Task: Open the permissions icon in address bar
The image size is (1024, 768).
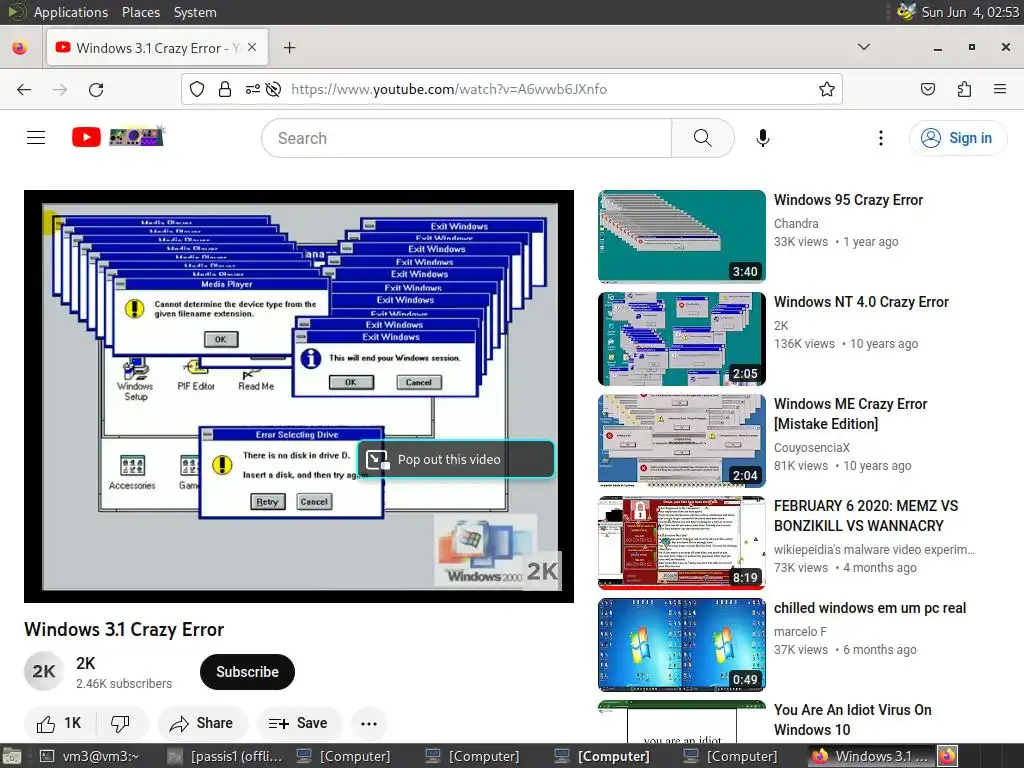Action: pos(252,89)
